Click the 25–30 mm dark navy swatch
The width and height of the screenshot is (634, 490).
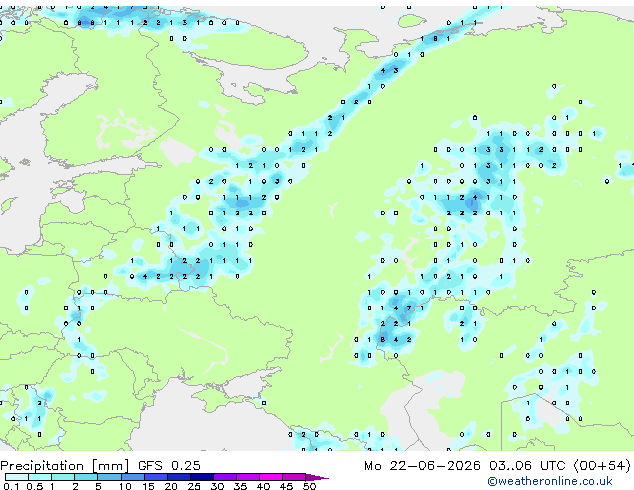[x=201, y=477]
